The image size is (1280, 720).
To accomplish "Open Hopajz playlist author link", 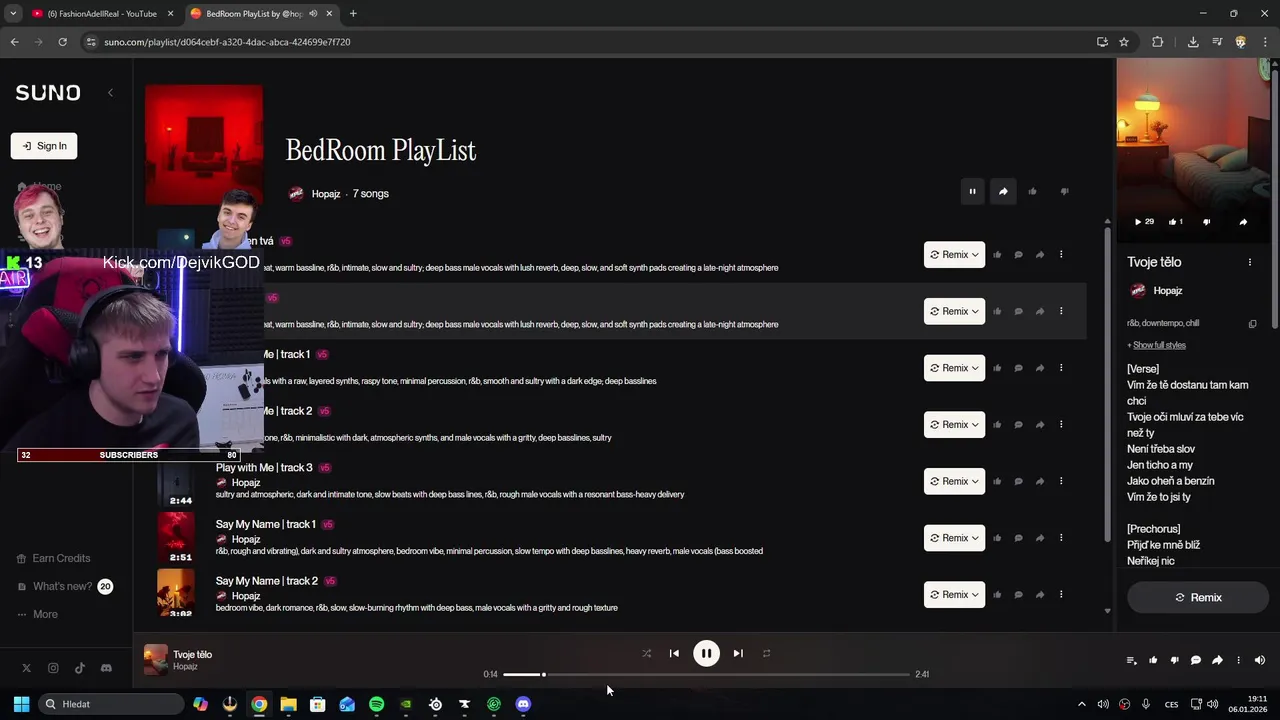I will pos(326,194).
